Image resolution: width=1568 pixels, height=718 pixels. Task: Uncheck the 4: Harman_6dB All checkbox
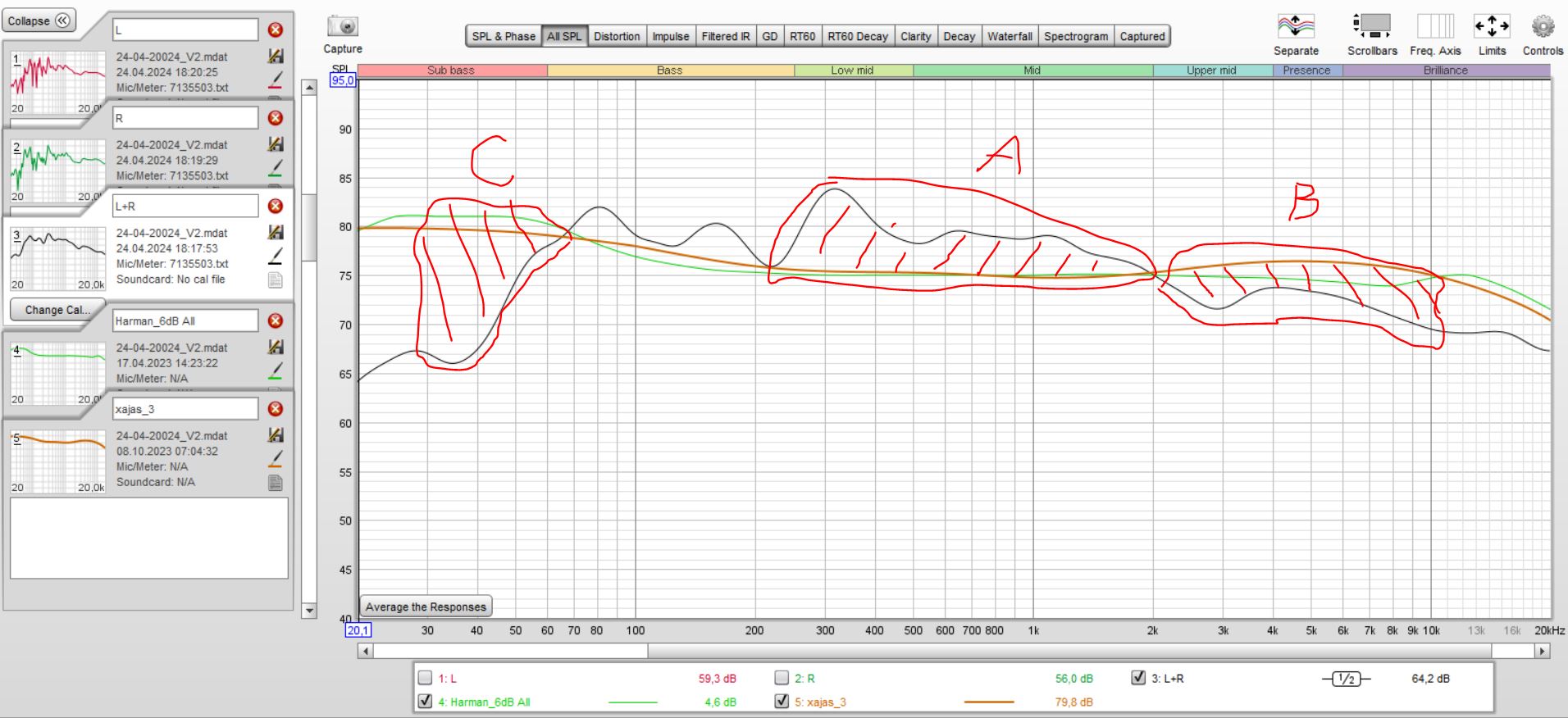coord(425,702)
